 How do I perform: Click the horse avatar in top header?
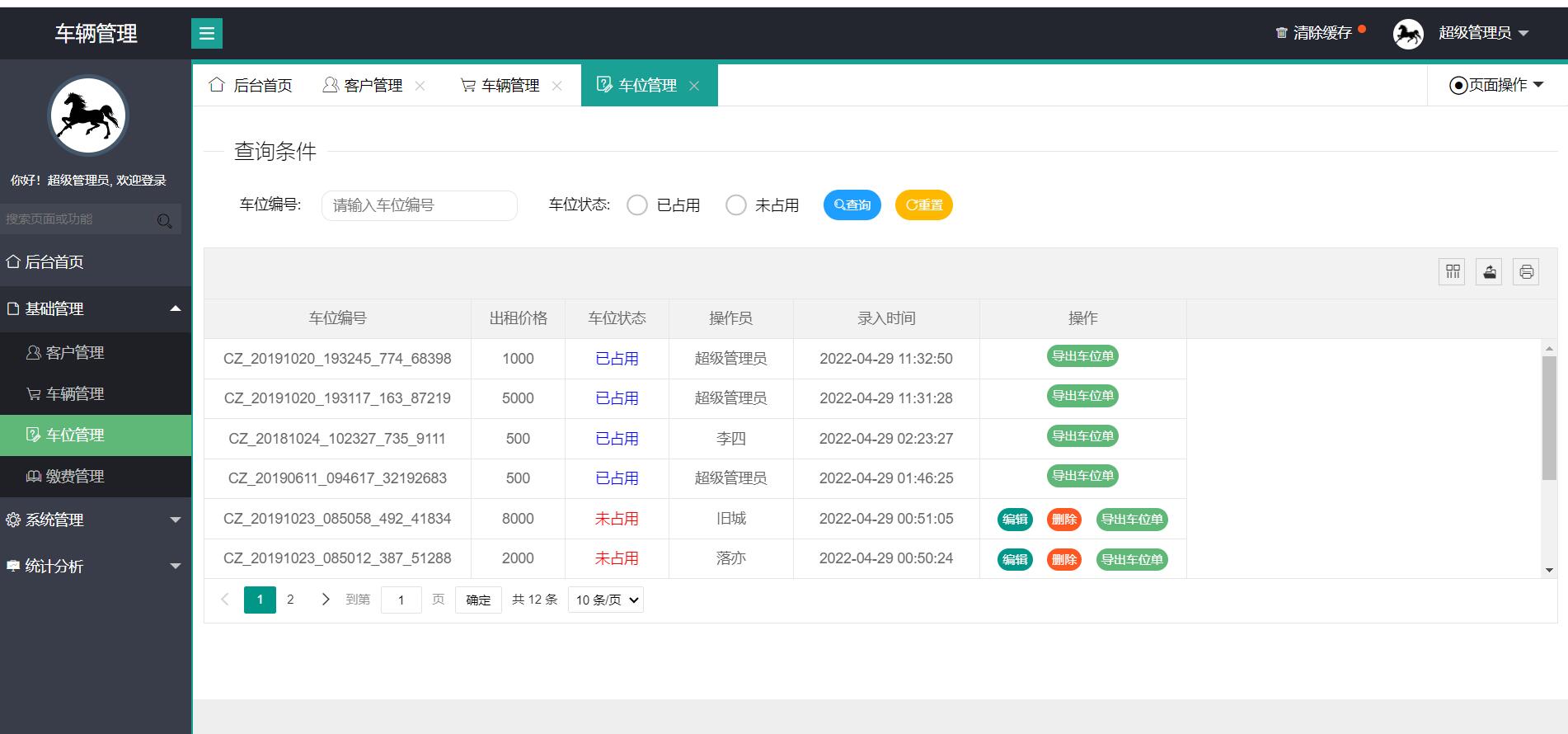1408,34
